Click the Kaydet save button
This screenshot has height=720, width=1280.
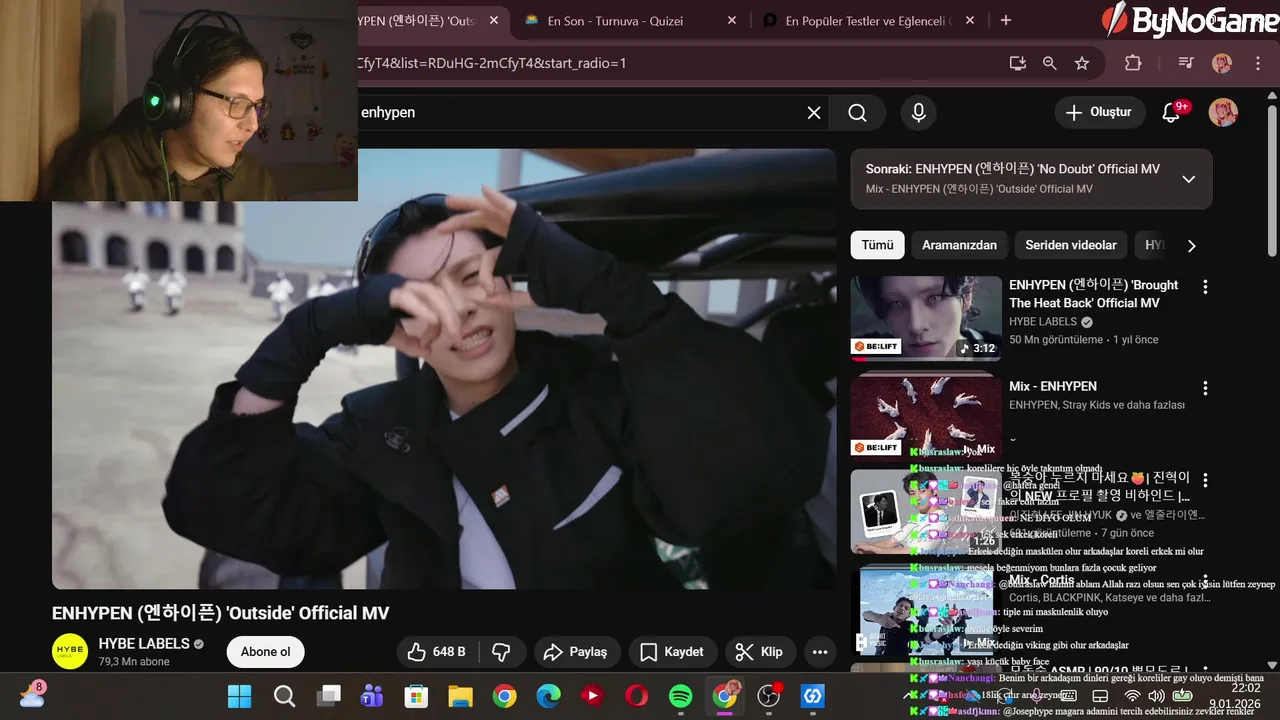[672, 652]
